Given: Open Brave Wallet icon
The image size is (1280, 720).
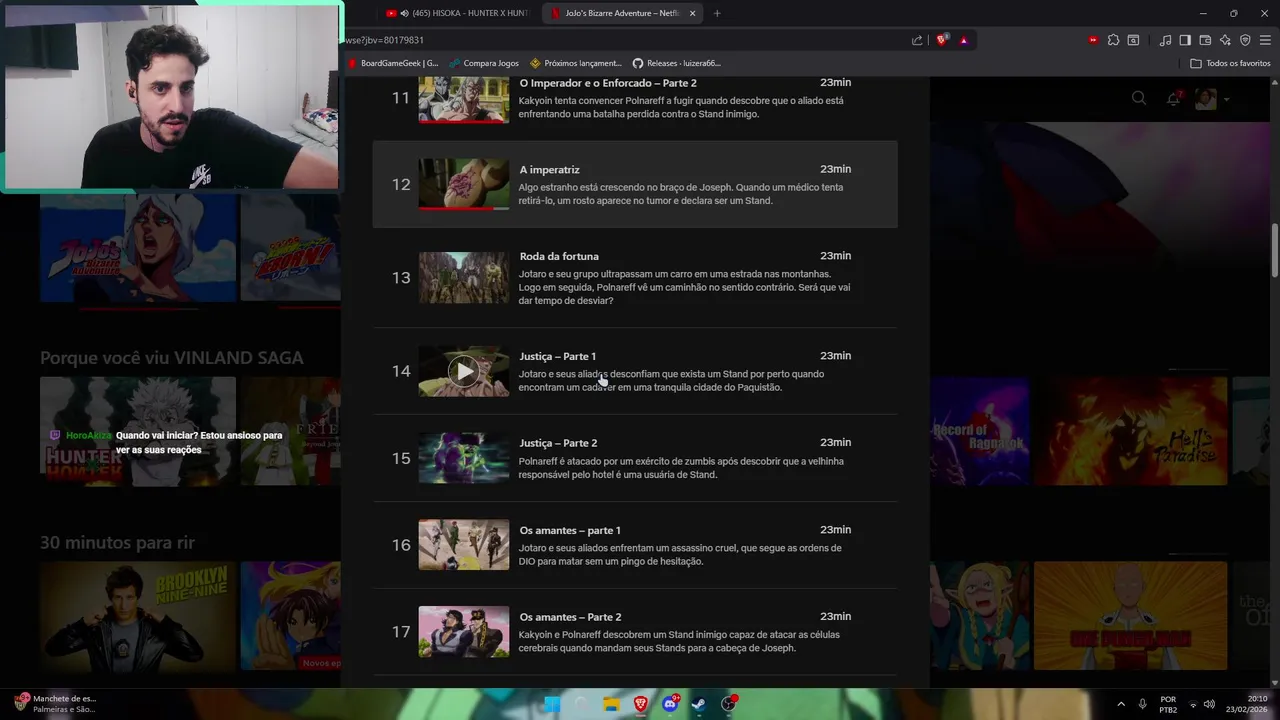Looking at the screenshot, I should pyautogui.click(x=1205, y=40).
